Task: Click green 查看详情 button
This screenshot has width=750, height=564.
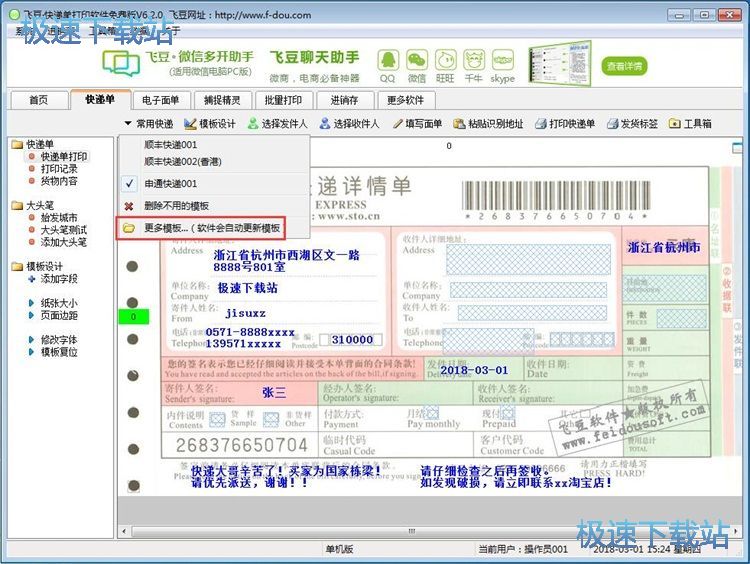Action: [x=624, y=66]
